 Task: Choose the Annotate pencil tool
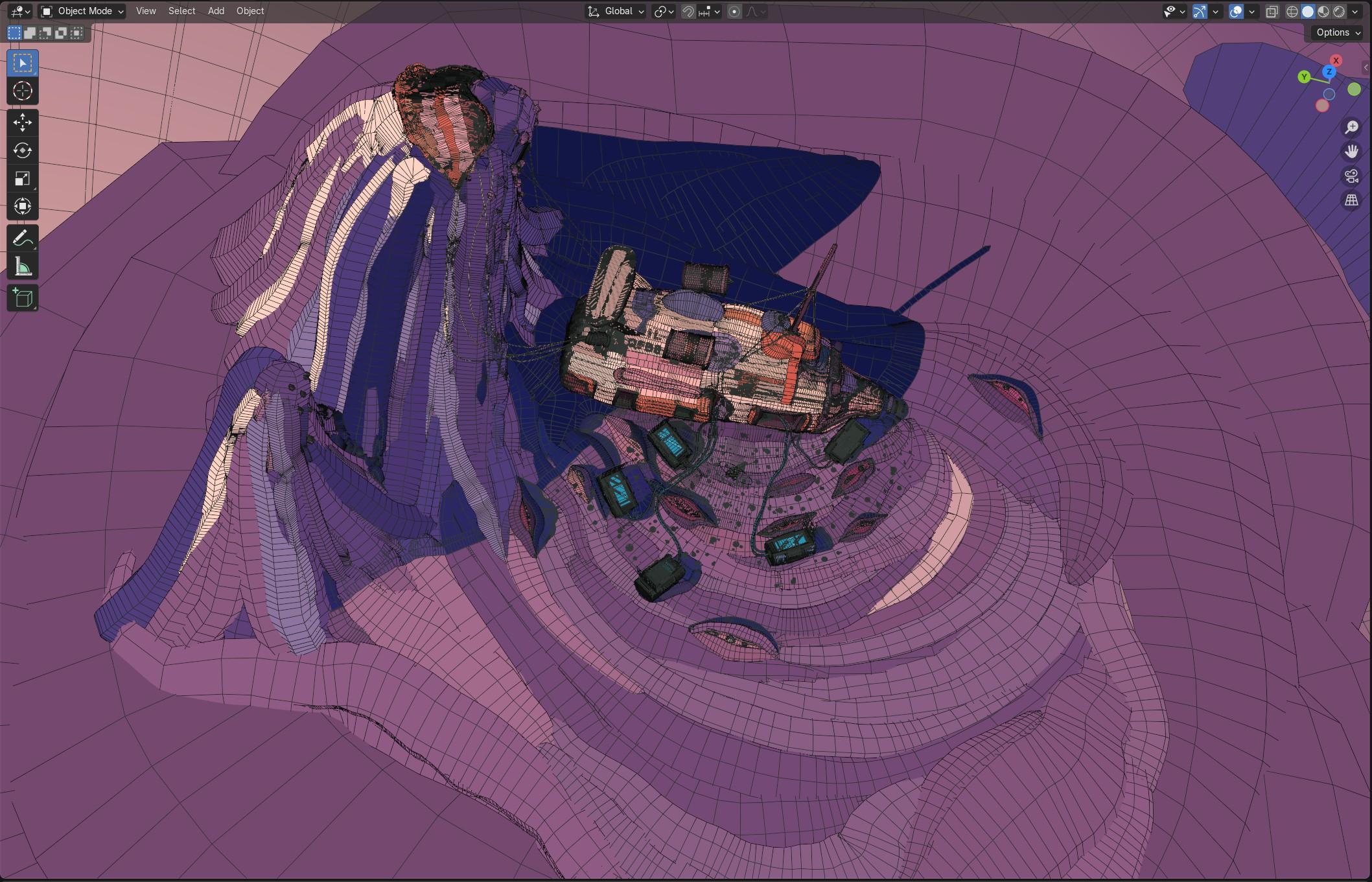click(22, 238)
